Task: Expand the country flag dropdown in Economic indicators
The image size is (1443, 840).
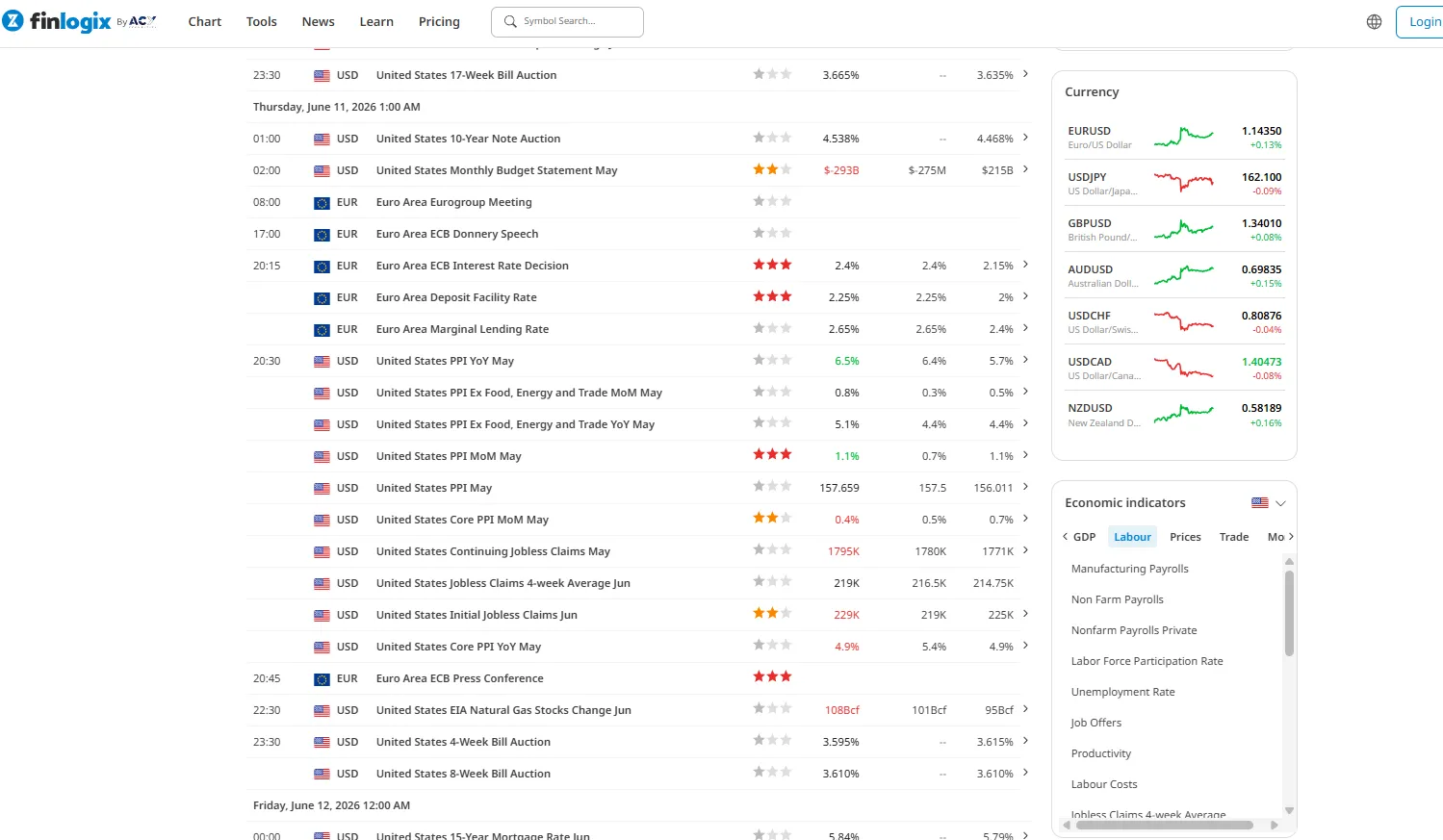Action: click(x=1269, y=503)
